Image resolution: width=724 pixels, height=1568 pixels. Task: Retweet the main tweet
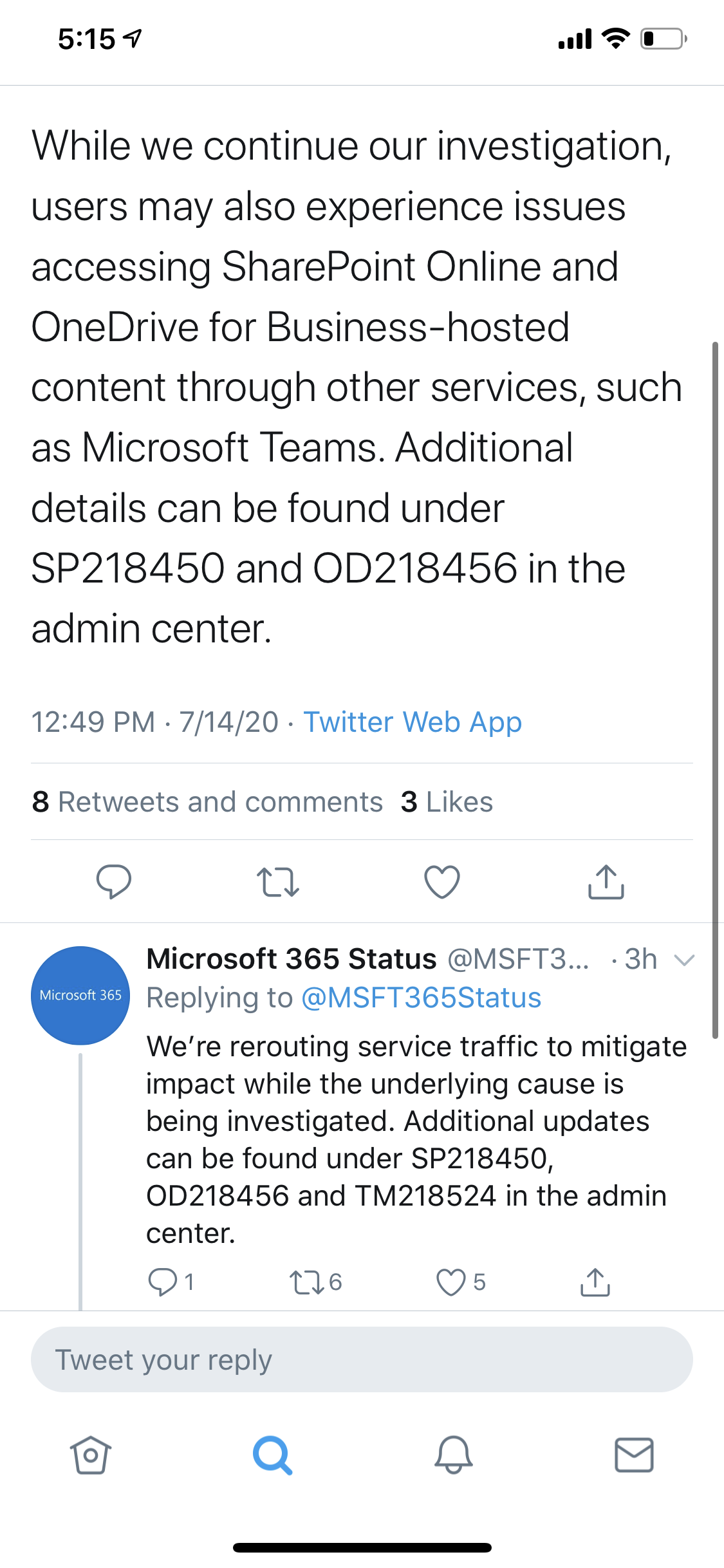279,883
